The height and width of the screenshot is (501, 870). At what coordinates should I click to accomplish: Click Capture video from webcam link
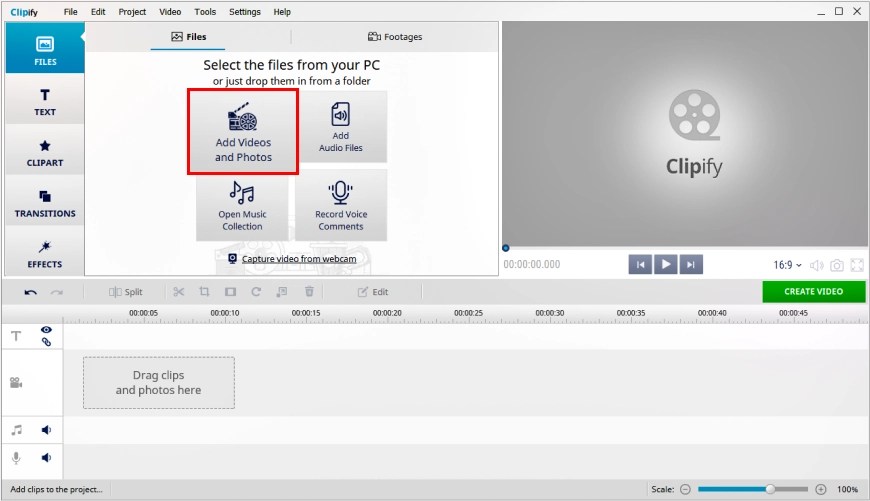coord(299,259)
